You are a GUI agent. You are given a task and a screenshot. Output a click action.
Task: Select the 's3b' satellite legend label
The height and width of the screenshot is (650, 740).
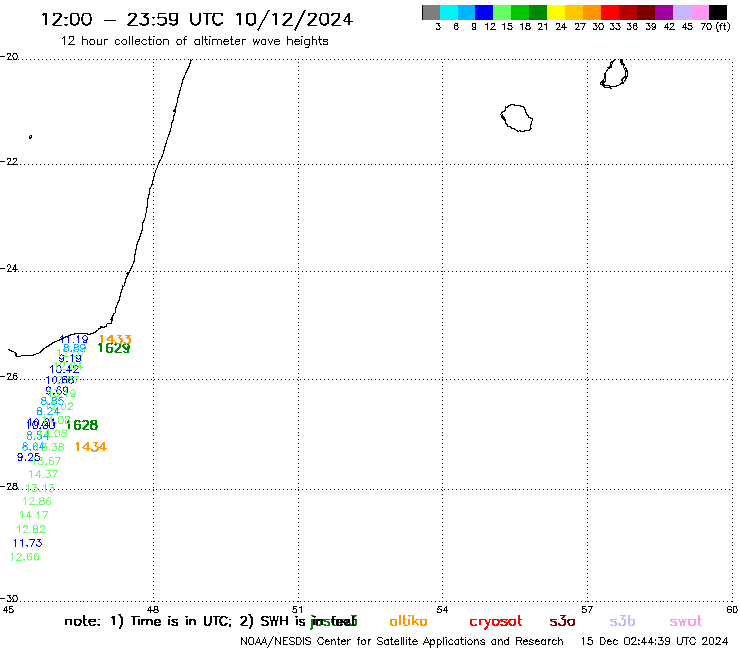click(622, 621)
